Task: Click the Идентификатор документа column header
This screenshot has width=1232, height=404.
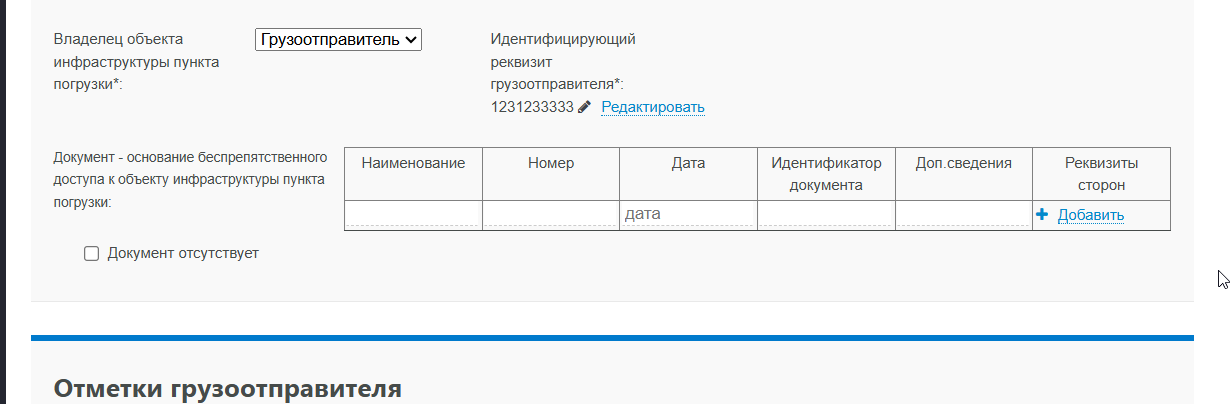Action: (826, 174)
